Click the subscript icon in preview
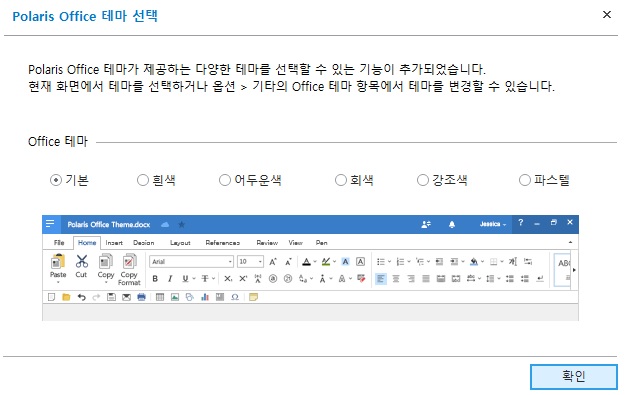 point(228,279)
